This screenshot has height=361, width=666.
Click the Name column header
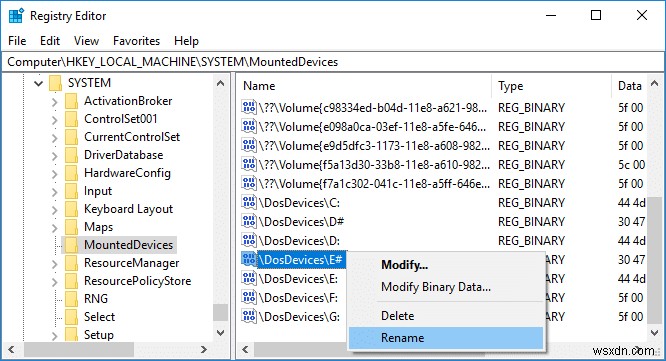(364, 86)
